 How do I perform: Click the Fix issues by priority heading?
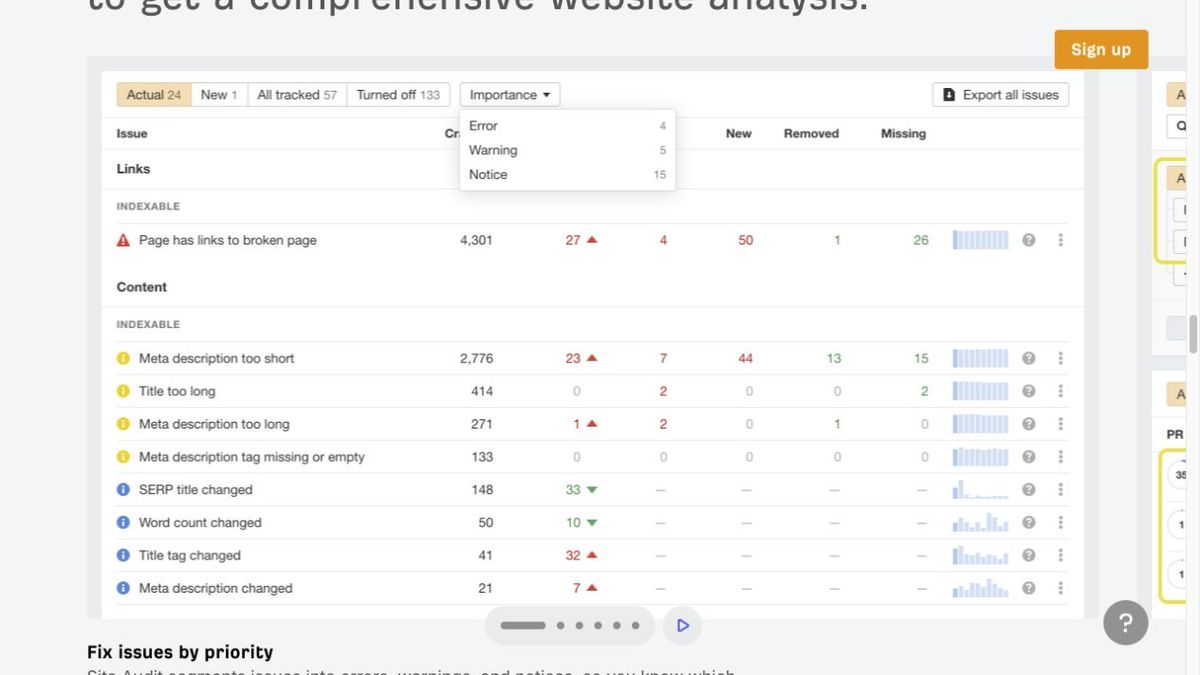tap(180, 652)
